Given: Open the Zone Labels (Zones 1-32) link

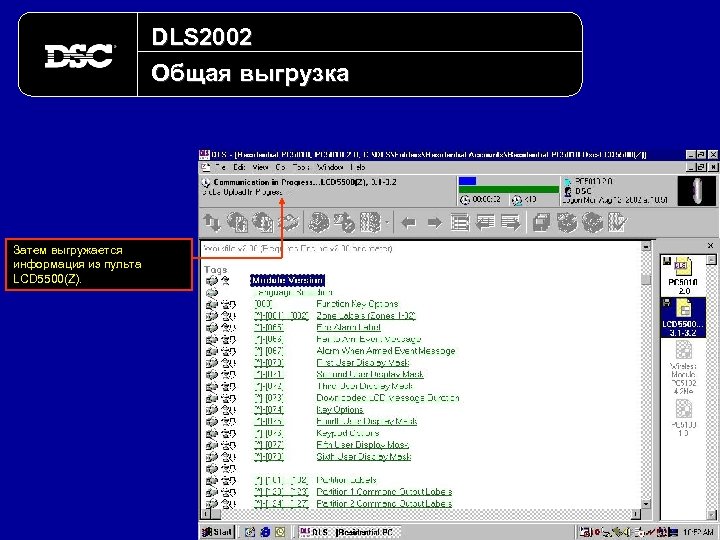Looking at the screenshot, I should point(366,316).
